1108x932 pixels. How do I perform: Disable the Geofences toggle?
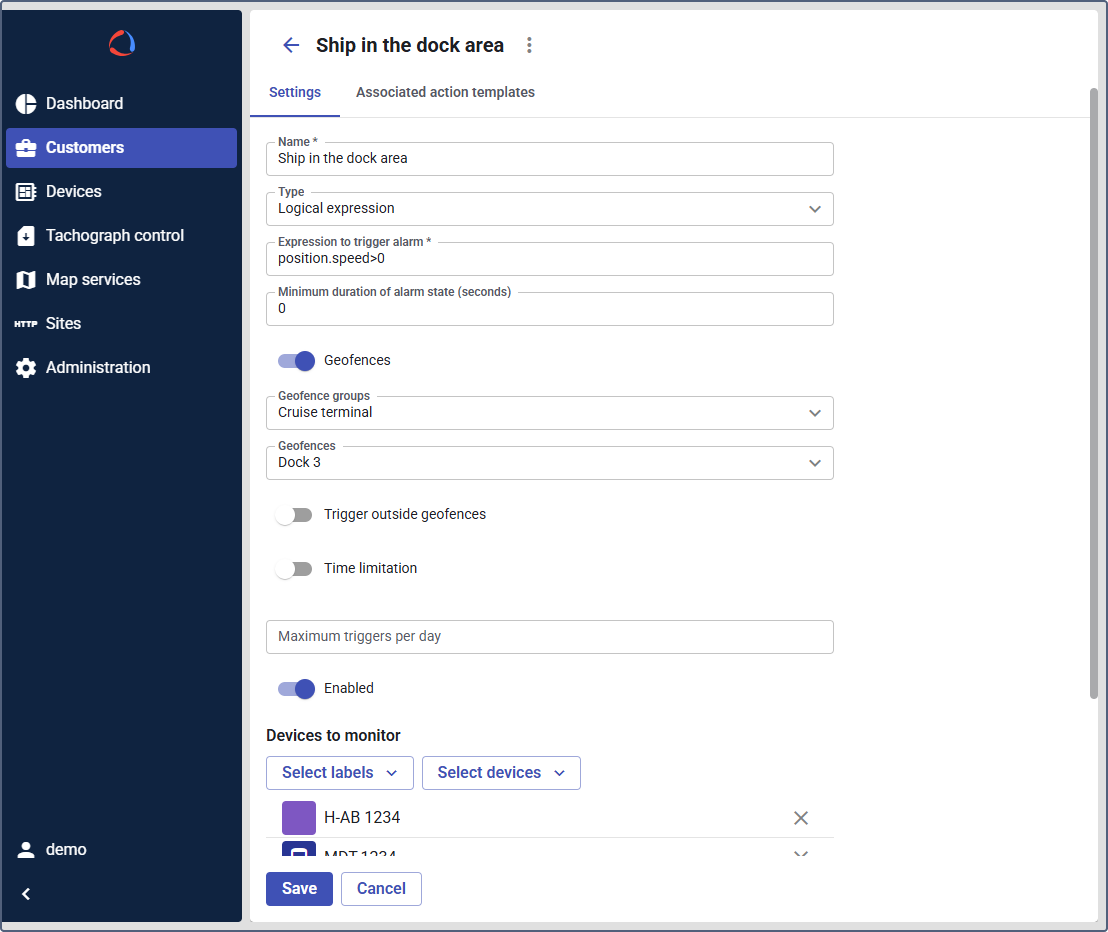pos(296,361)
